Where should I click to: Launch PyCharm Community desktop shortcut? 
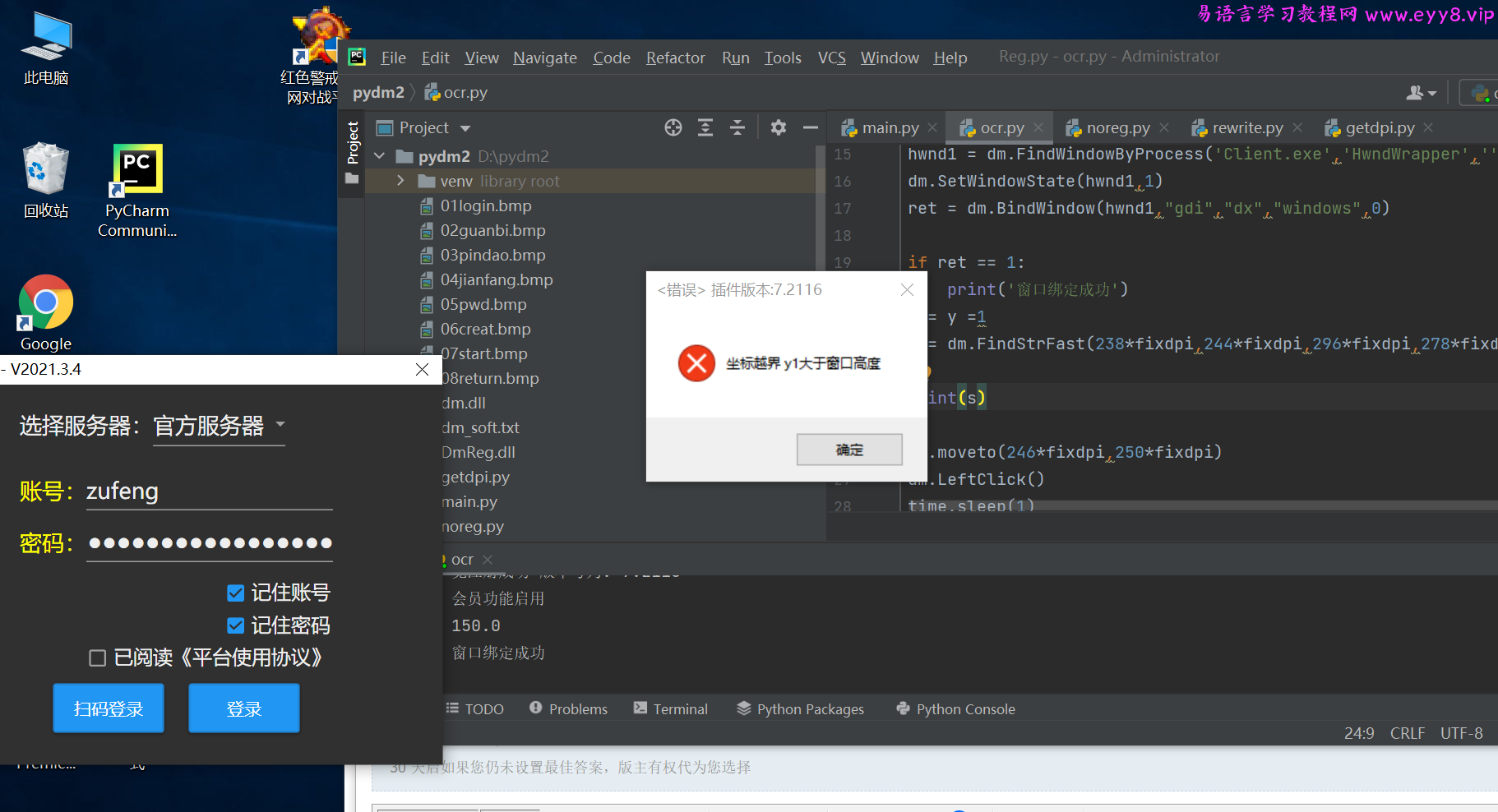pyautogui.click(x=137, y=191)
